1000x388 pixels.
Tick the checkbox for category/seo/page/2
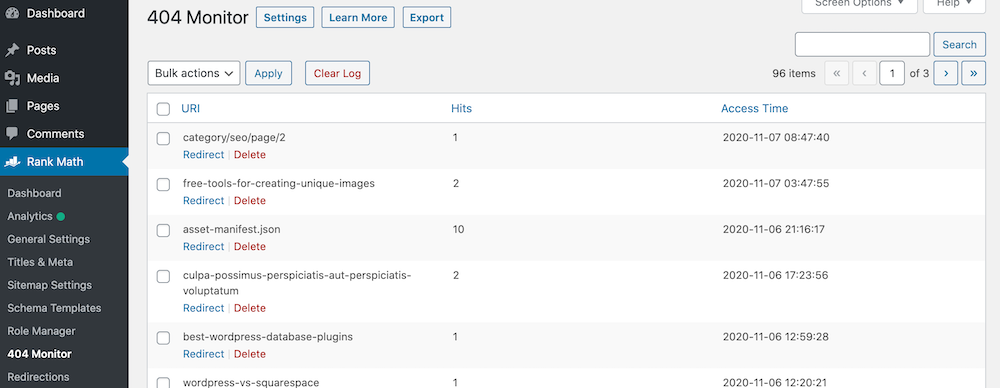click(163, 138)
